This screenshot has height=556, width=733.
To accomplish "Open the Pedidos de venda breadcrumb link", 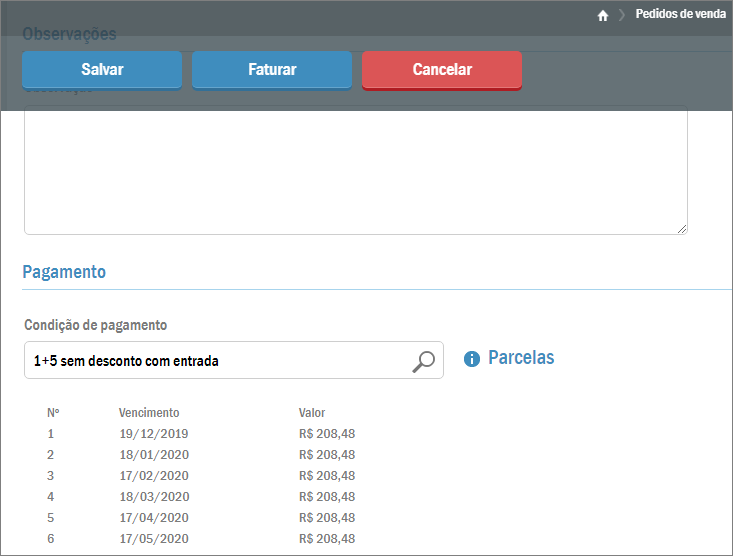I will click(x=680, y=15).
